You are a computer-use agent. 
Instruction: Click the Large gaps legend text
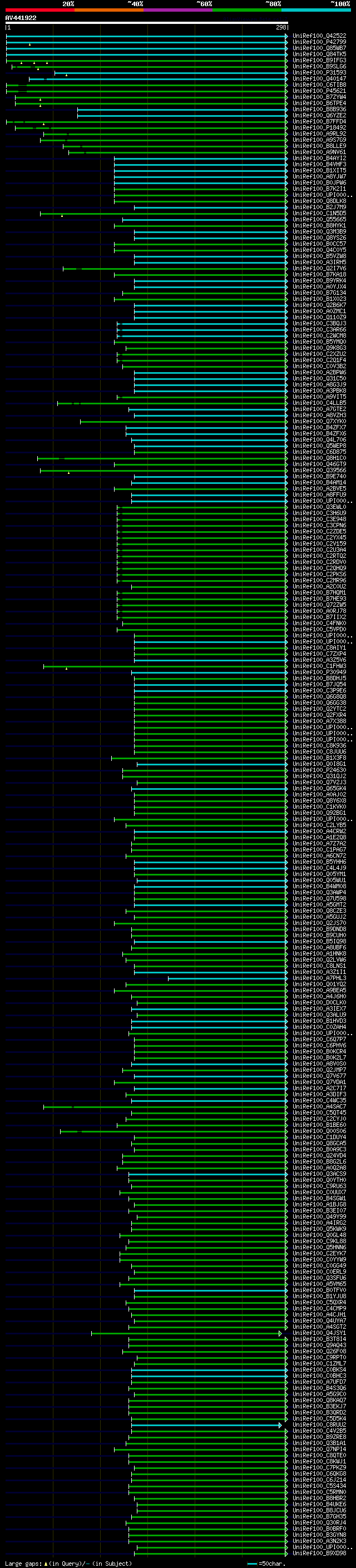pos(23,1563)
